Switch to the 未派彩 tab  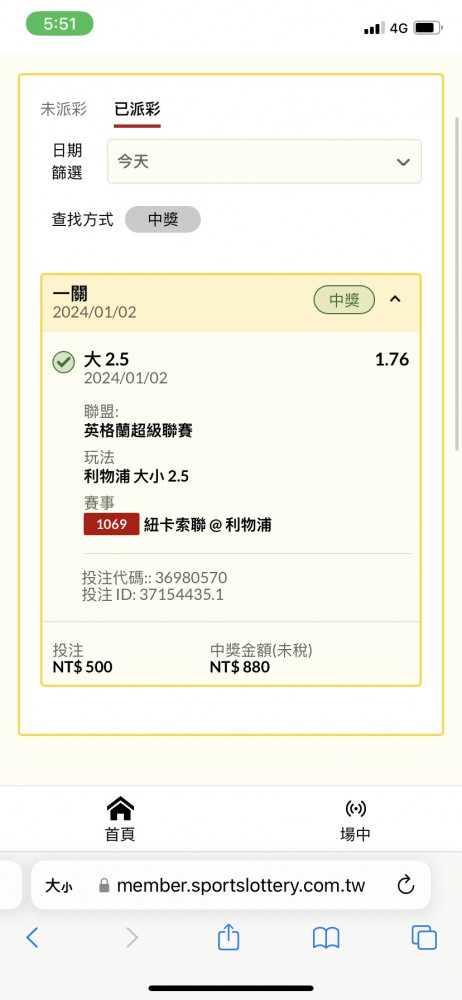pyautogui.click(x=63, y=108)
